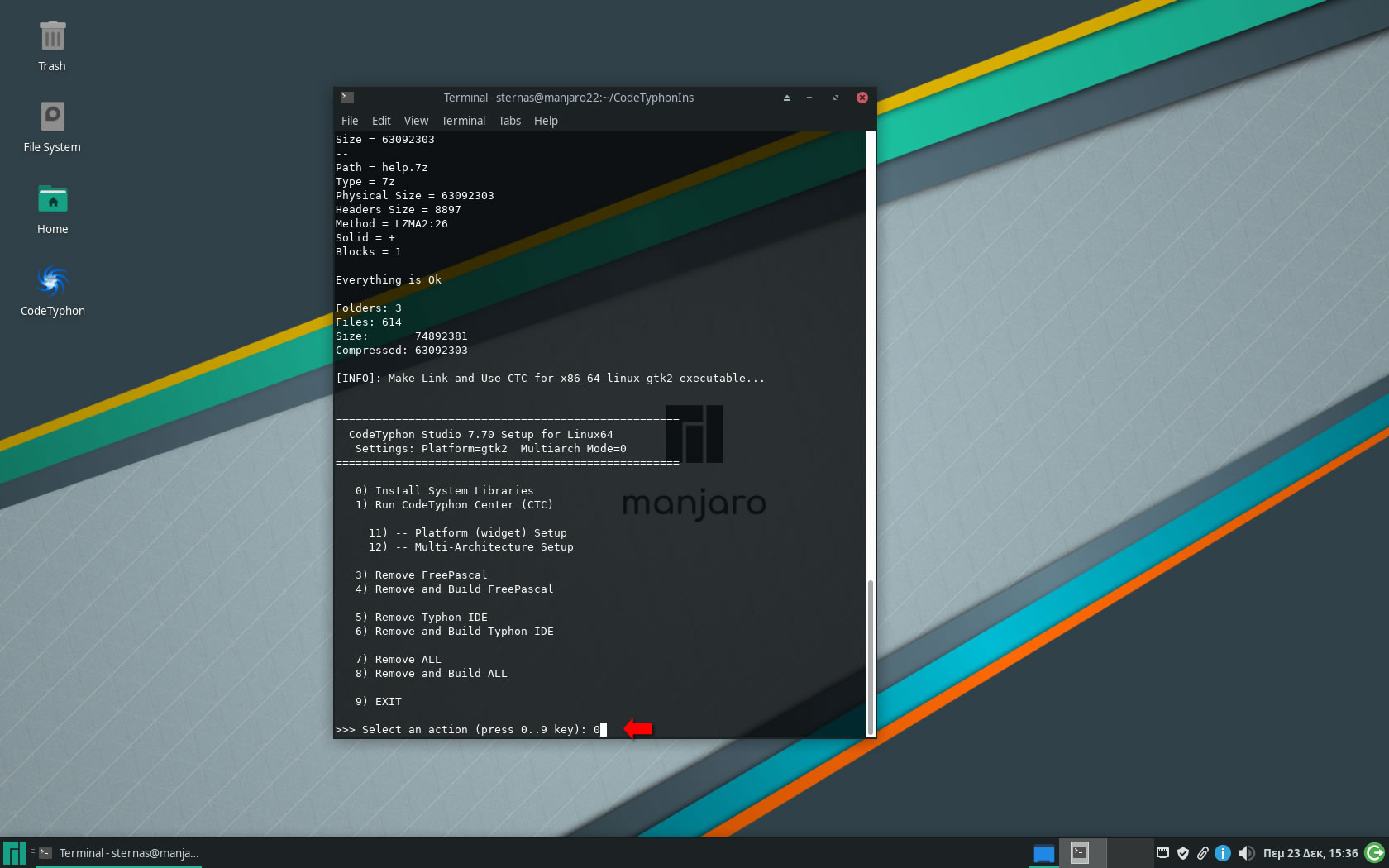Viewport: 1389px width, 868px height.
Task: Open the Help menu in Terminal
Action: 546,121
